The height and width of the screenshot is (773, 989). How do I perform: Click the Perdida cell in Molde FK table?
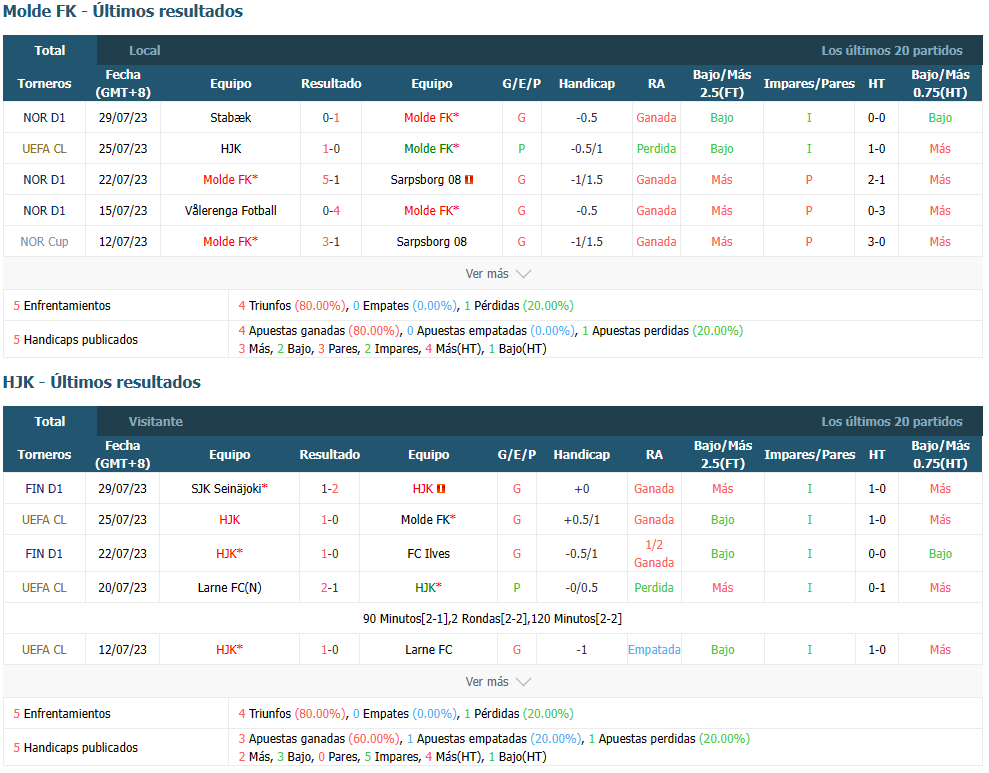[656, 149]
